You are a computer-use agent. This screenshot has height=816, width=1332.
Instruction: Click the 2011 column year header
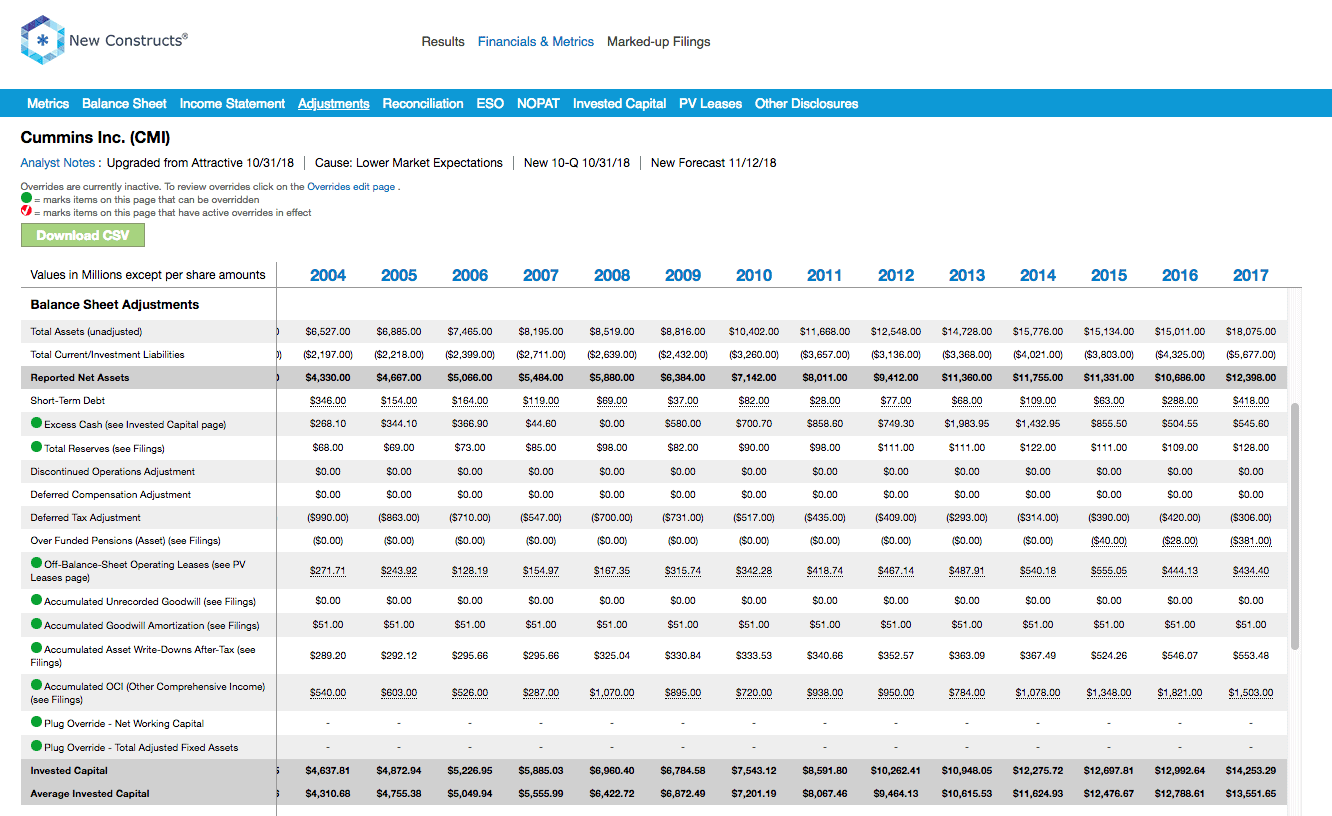tap(825, 275)
